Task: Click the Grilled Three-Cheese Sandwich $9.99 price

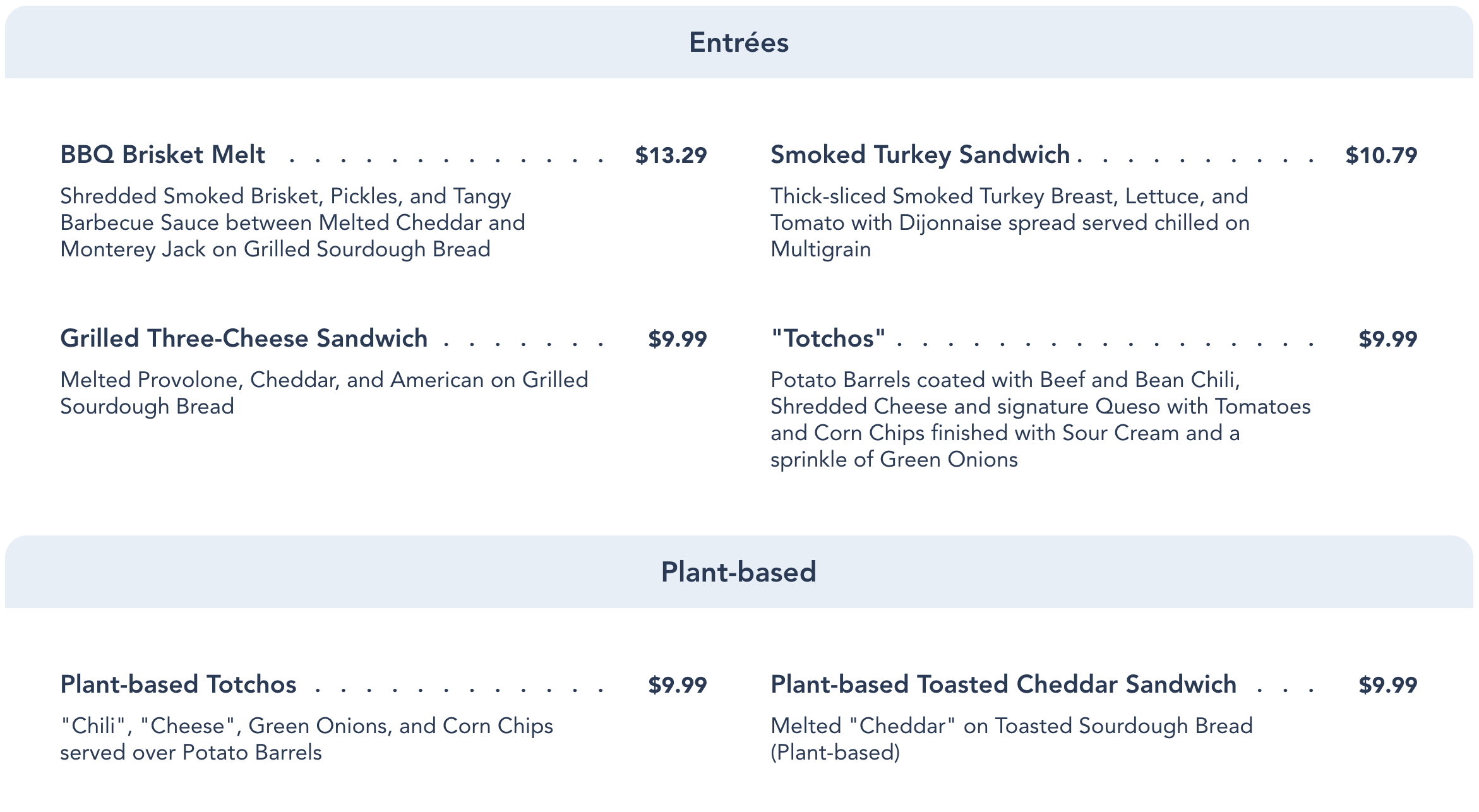Action: pos(677,339)
